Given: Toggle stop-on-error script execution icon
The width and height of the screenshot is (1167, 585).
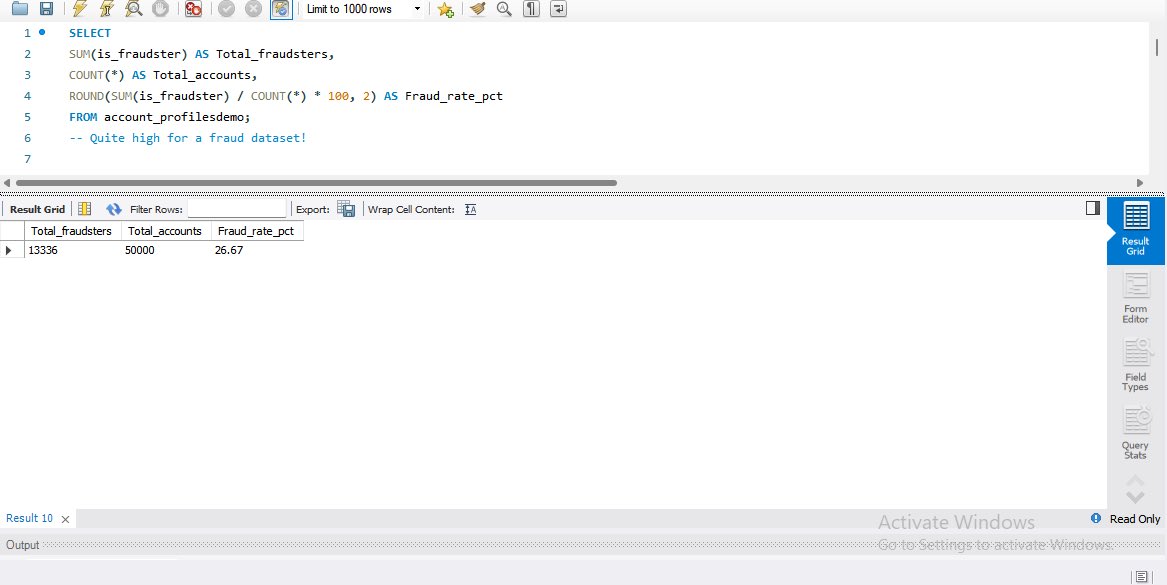Looking at the screenshot, I should [194, 9].
